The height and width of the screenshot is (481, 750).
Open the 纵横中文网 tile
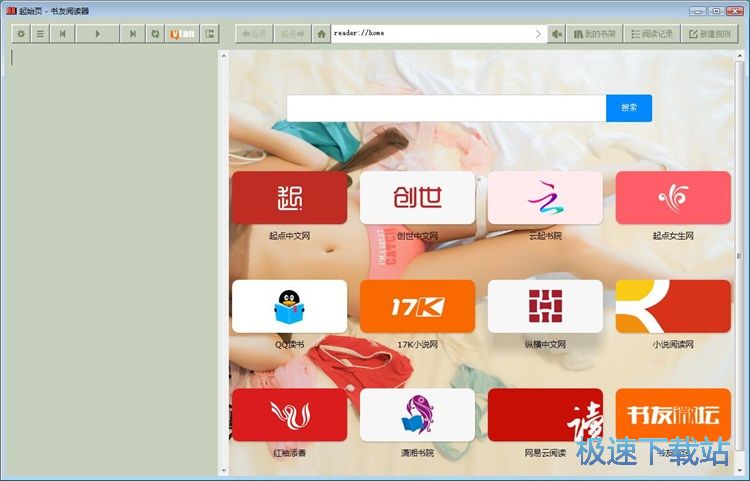pyautogui.click(x=545, y=306)
